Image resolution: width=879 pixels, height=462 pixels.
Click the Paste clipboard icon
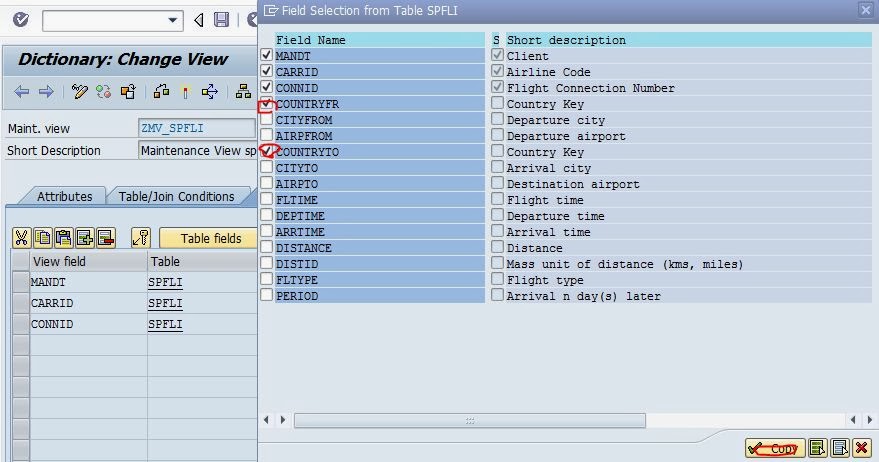(x=63, y=238)
